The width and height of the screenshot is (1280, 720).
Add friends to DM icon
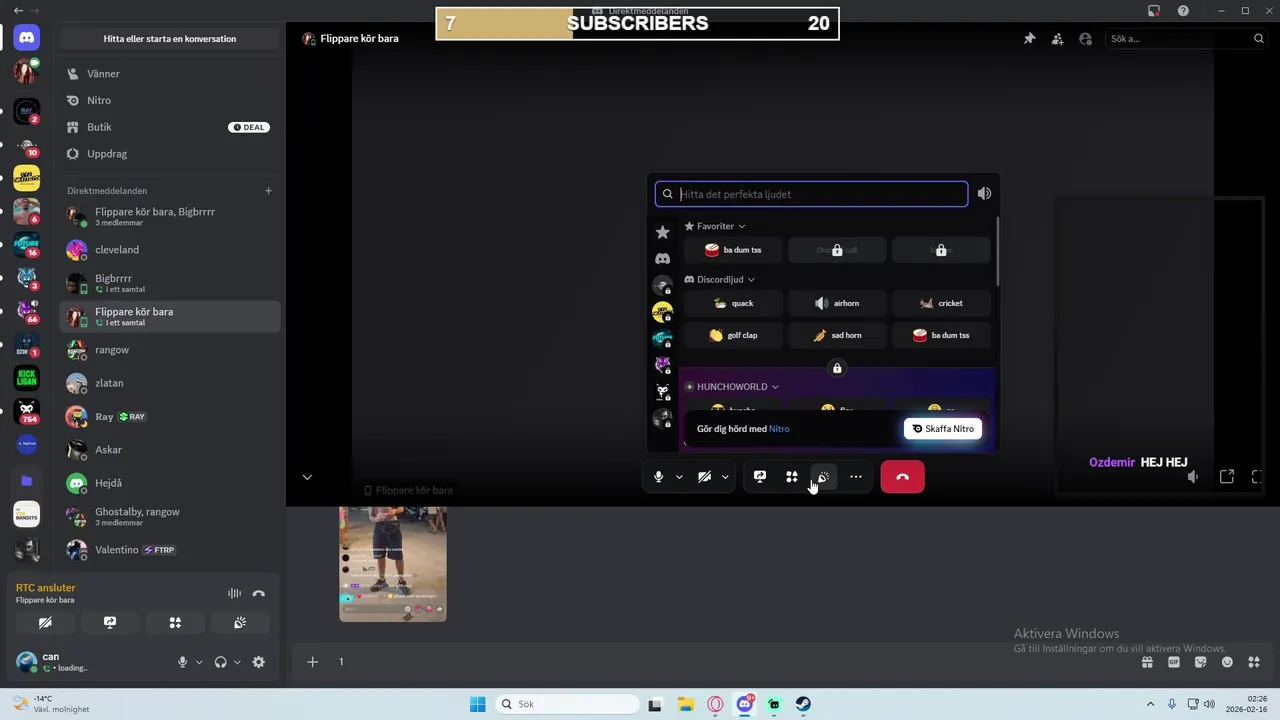(1057, 39)
